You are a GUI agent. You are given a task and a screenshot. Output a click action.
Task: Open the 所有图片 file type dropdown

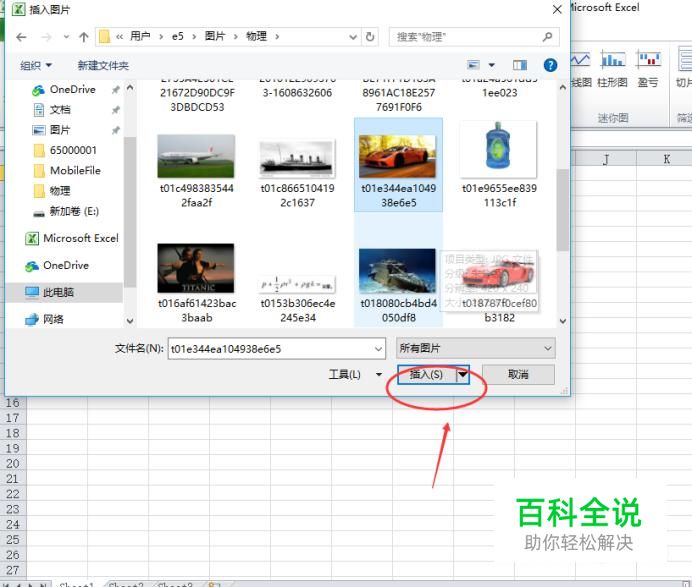point(476,349)
